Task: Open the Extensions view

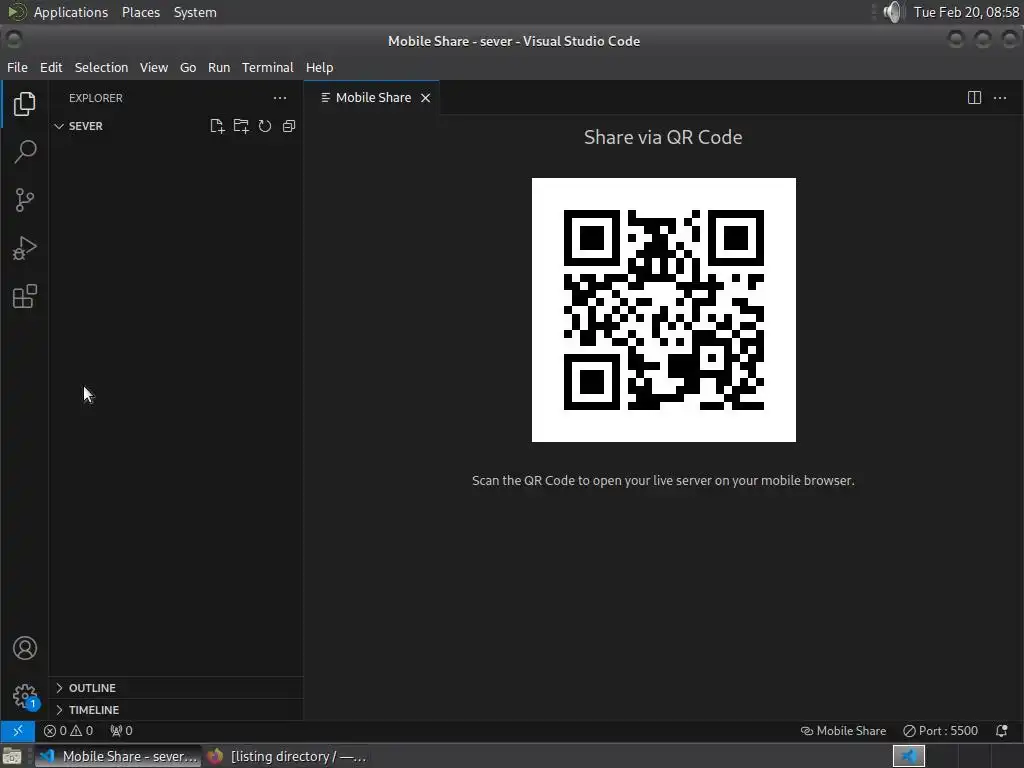Action: tap(24, 296)
